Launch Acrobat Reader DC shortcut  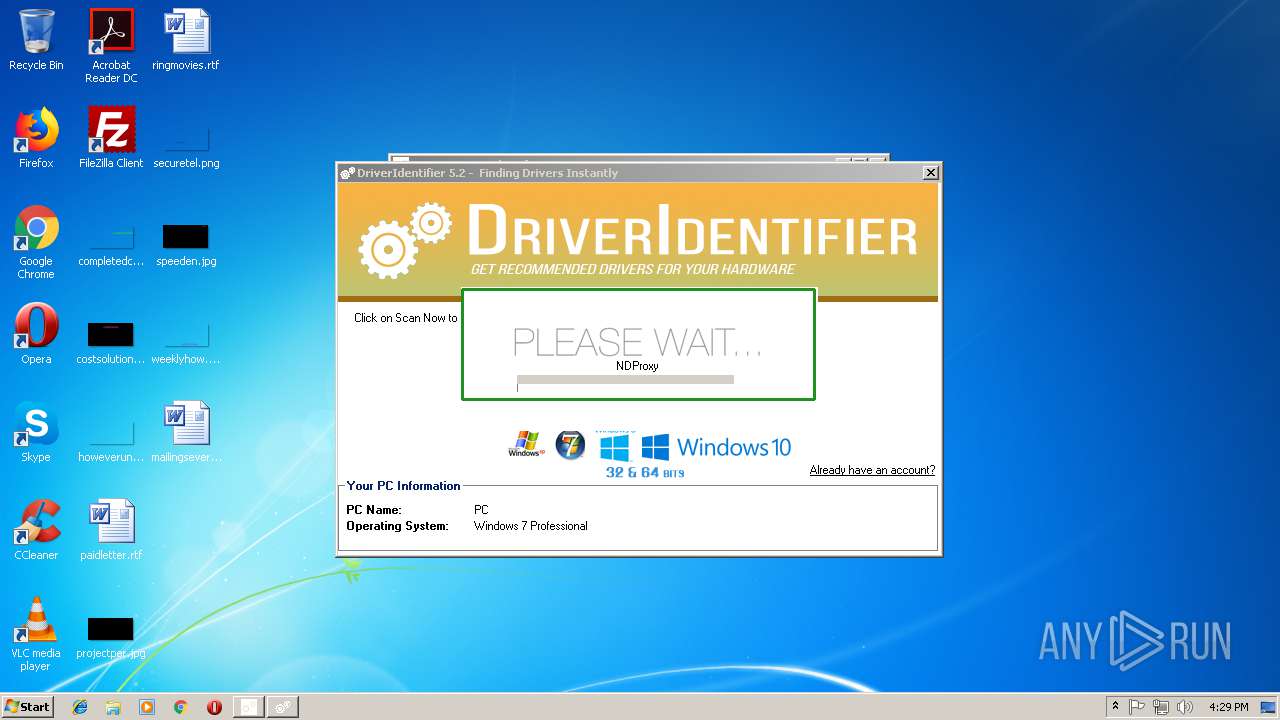111,46
